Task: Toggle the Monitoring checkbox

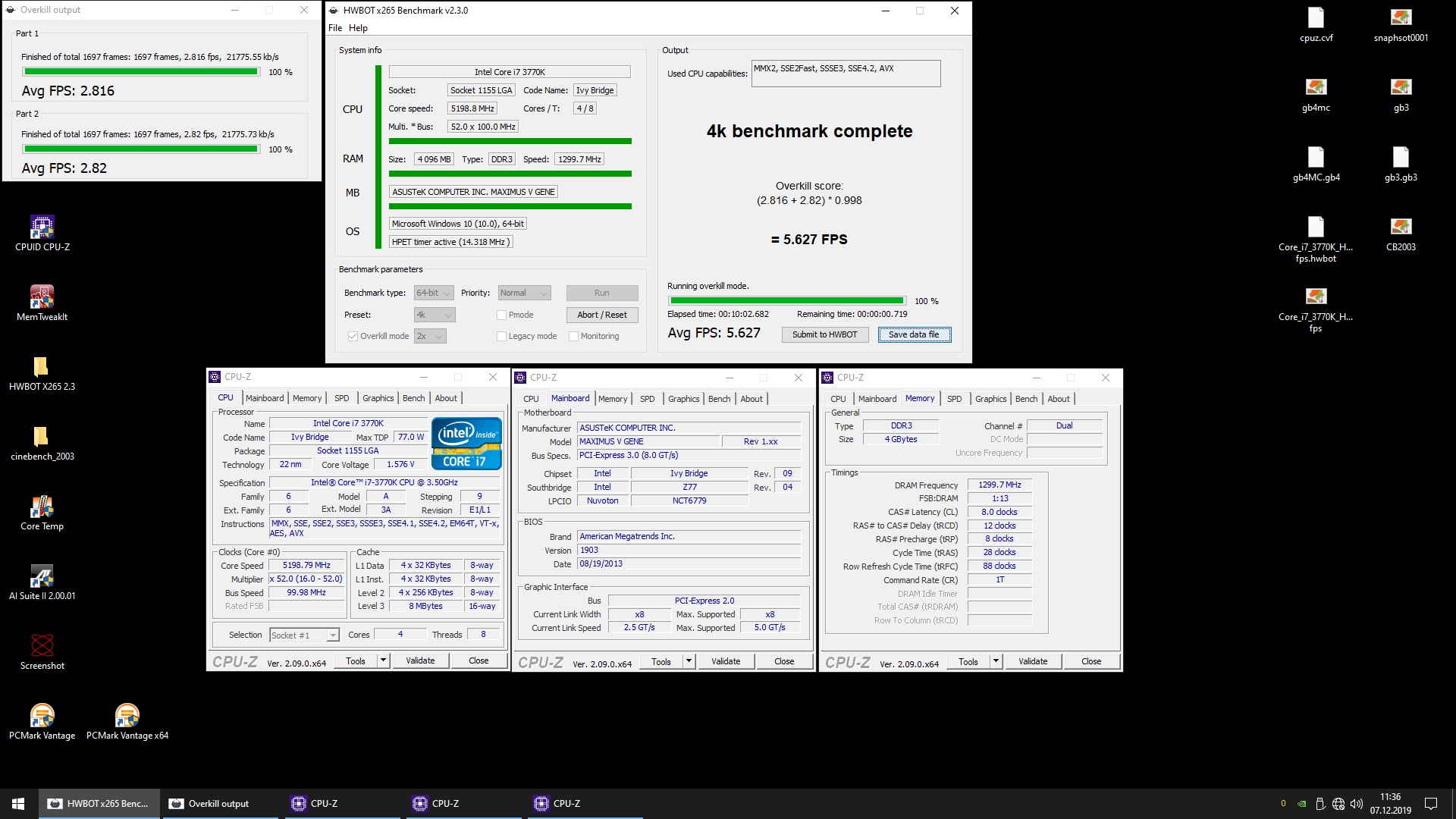Action: (x=573, y=336)
